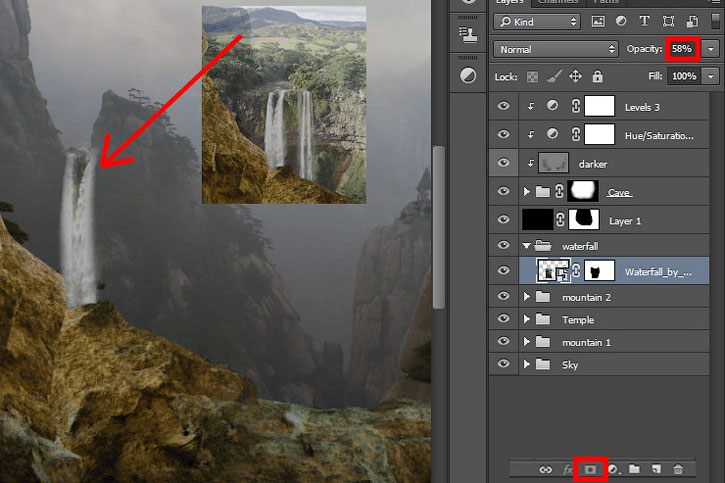Add a layer mask
The width and height of the screenshot is (725, 483).
590,470
